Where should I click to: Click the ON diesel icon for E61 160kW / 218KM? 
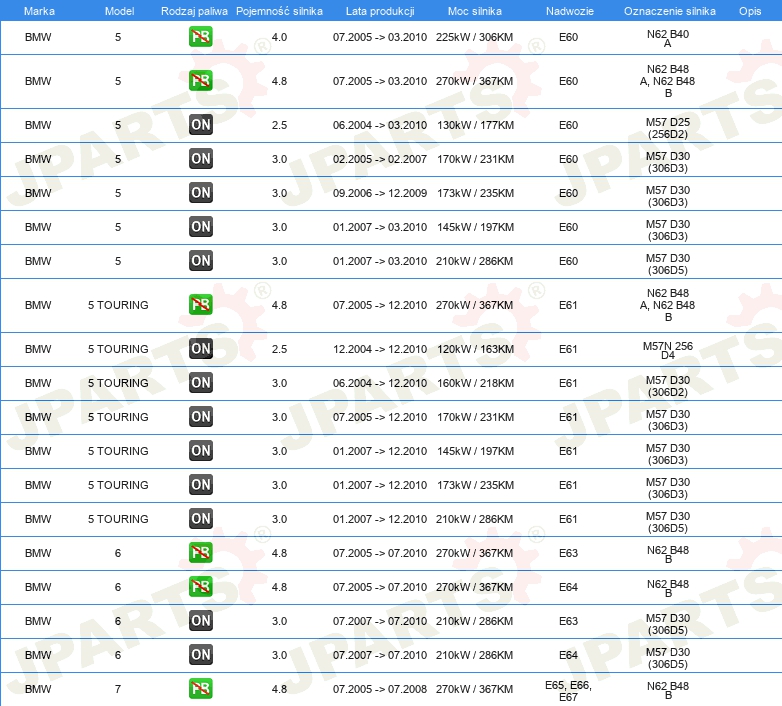(201, 383)
